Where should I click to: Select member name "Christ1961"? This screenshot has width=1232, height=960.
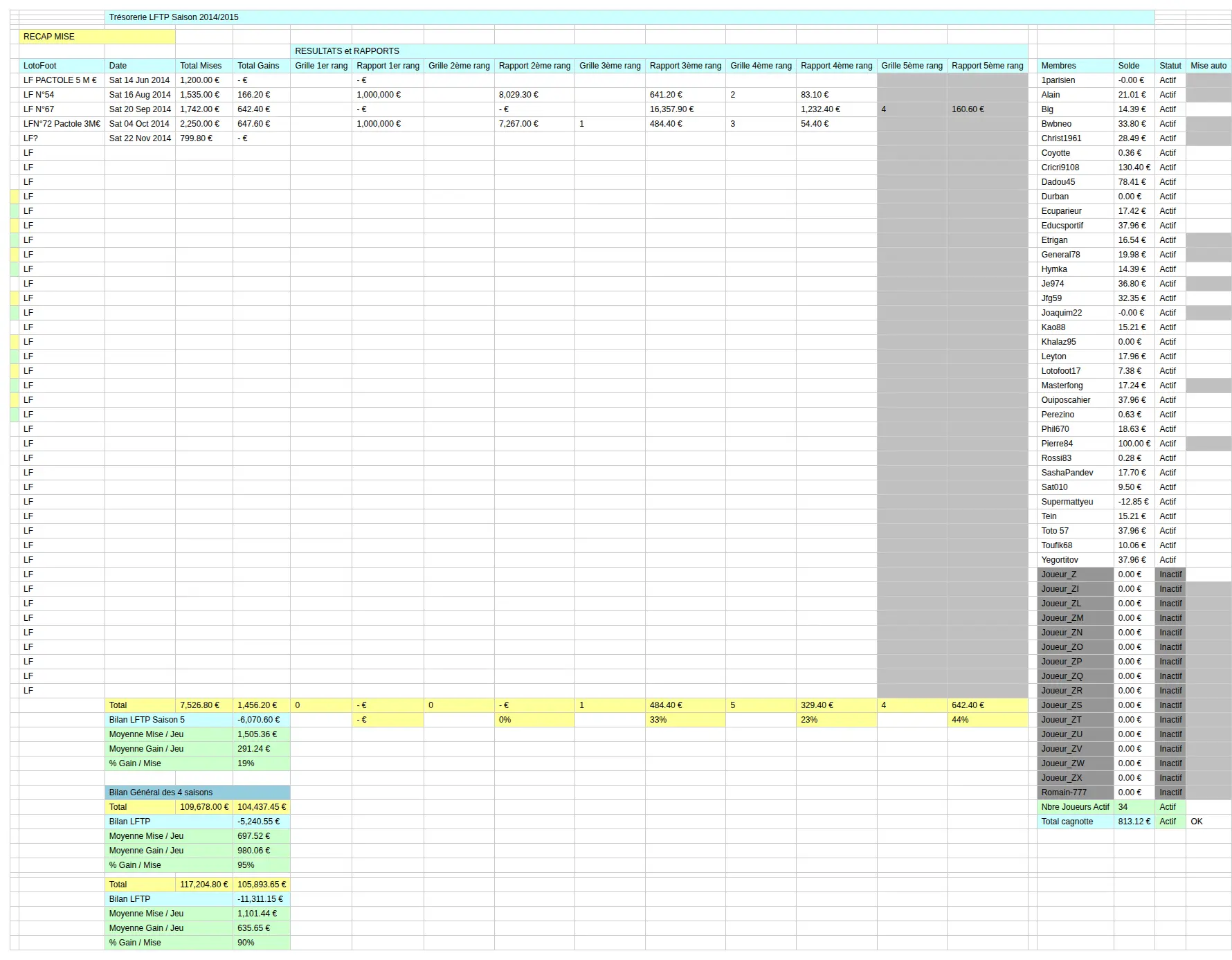click(1076, 138)
